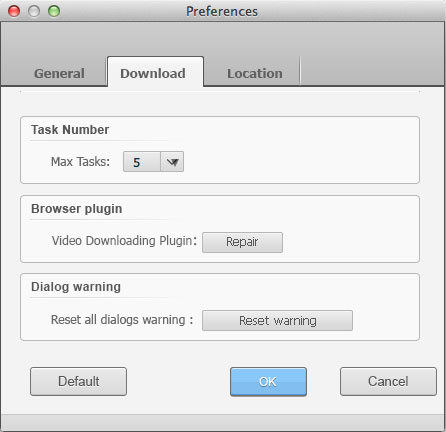This screenshot has height=432, width=446.
Task: Switch to the General tab
Action: [x=59, y=73]
